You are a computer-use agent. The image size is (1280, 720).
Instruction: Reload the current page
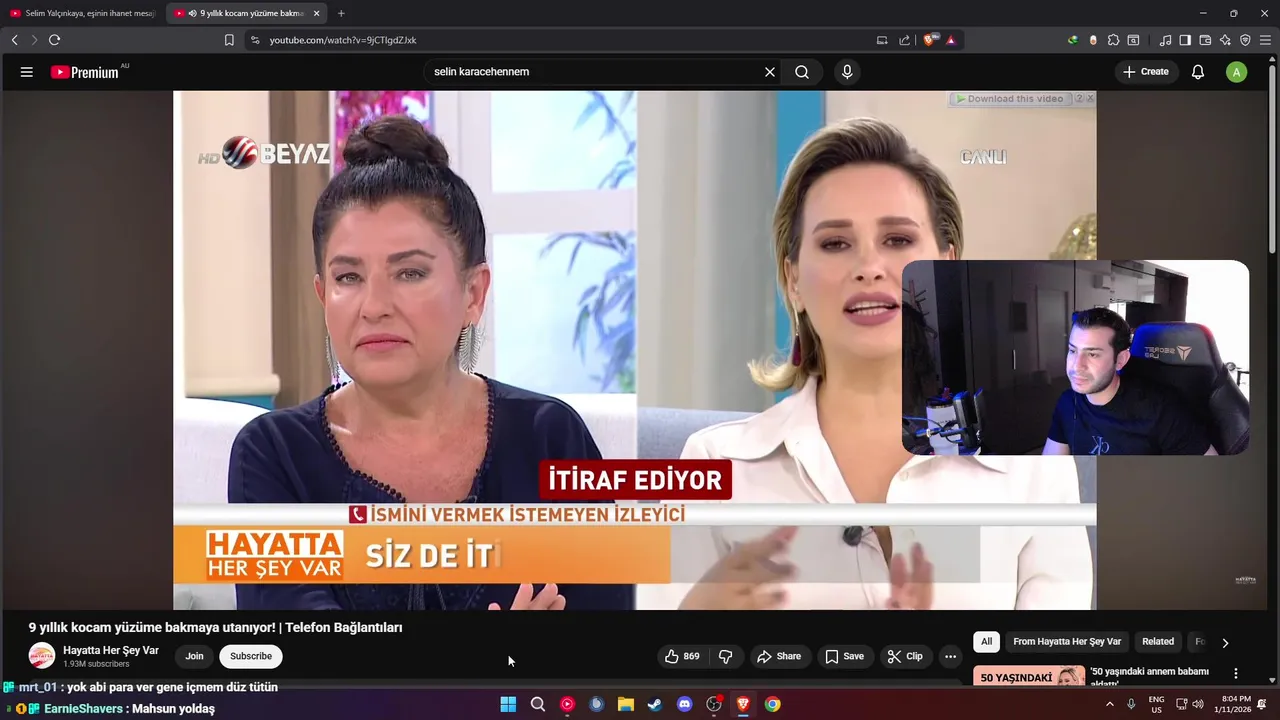coord(54,40)
